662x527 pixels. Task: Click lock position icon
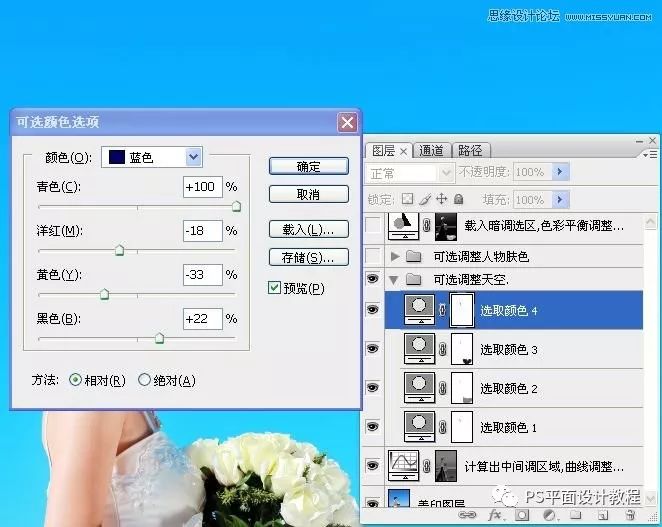(x=441, y=199)
